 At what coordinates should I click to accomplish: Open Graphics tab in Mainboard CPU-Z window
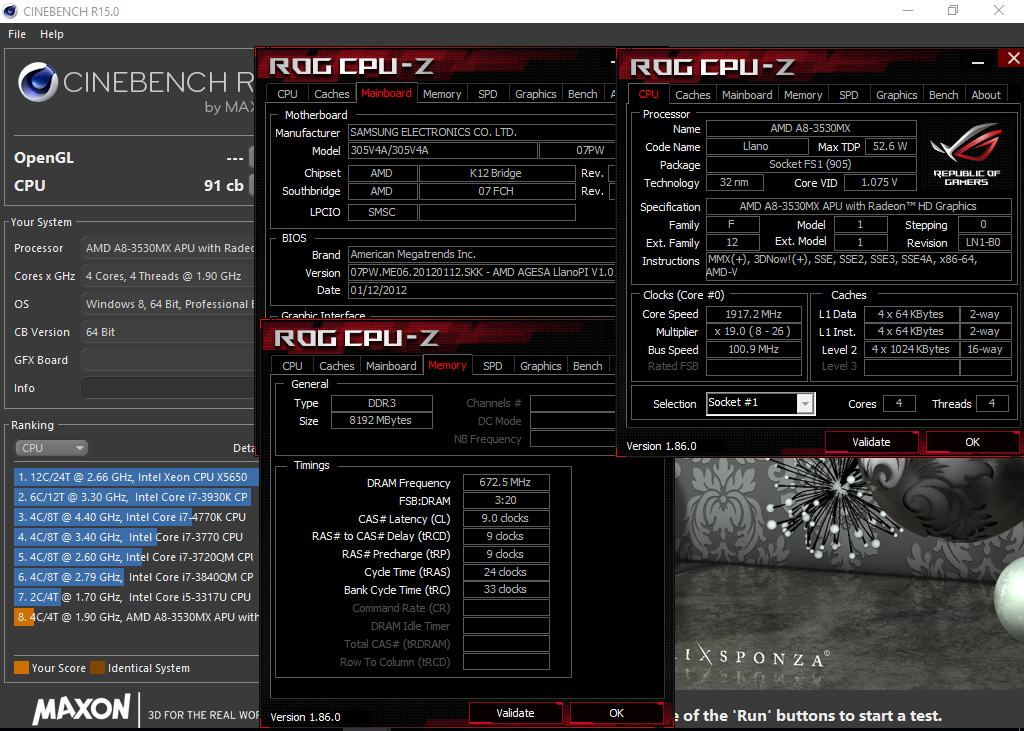point(536,94)
